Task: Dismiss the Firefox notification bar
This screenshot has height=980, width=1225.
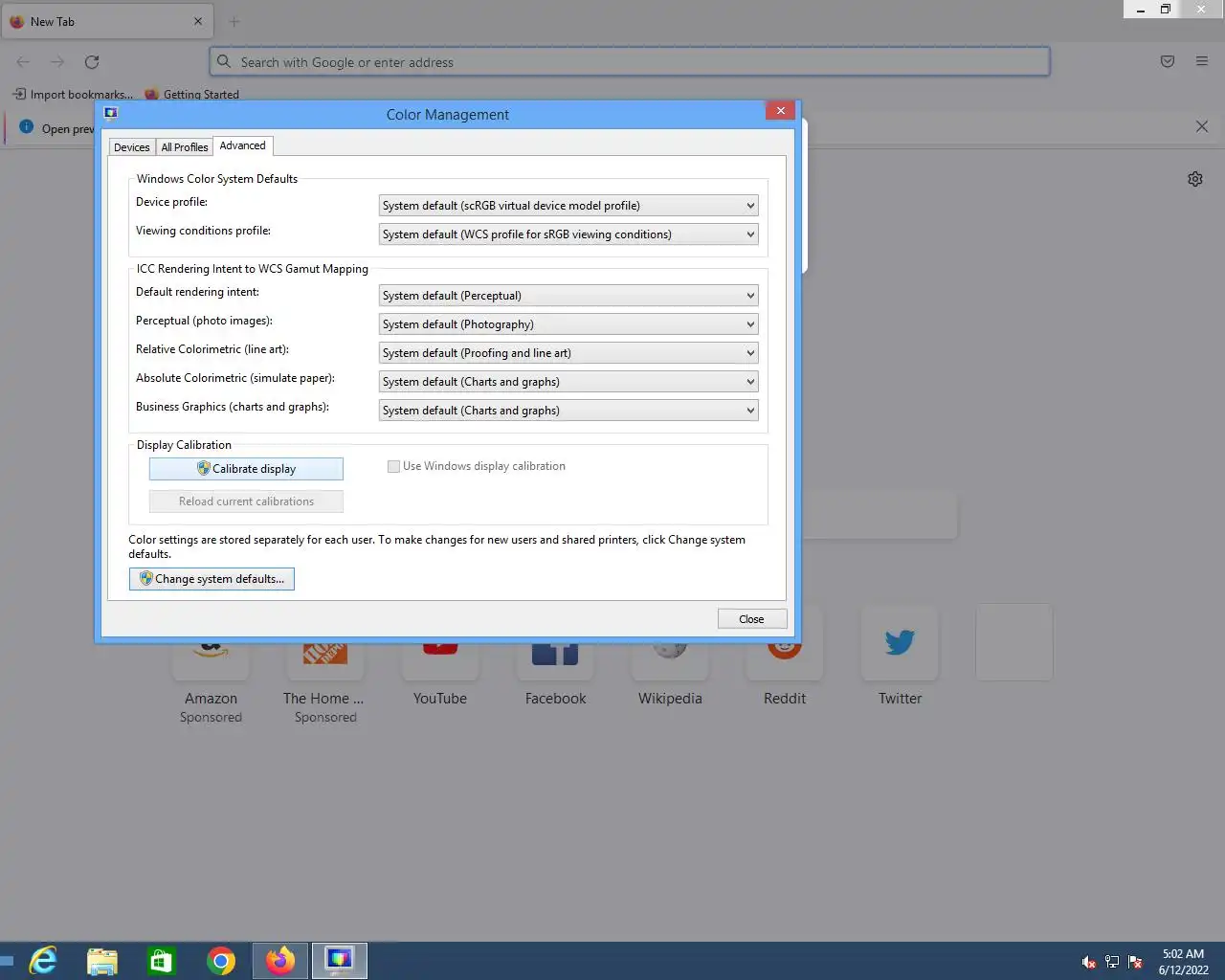Action: tap(1202, 126)
